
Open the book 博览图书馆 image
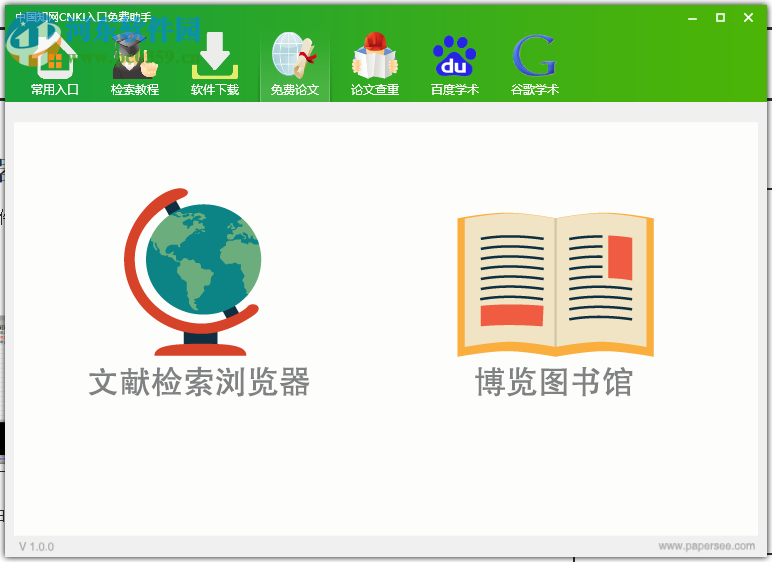[555, 285]
